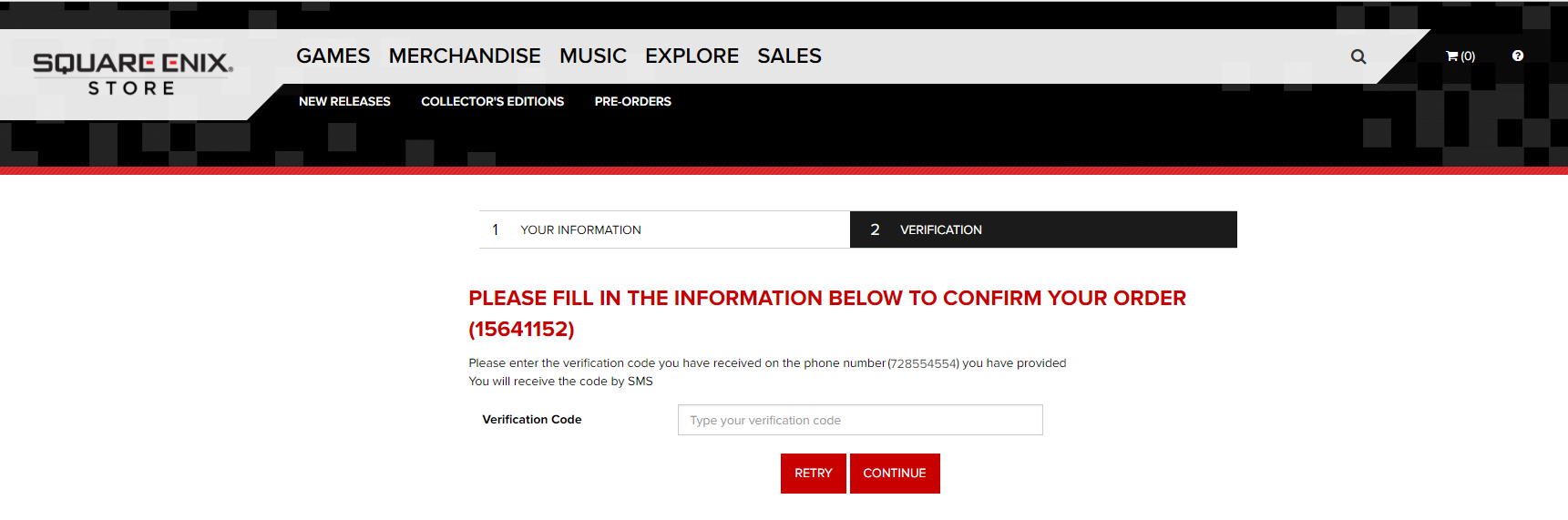Go to PRE-ORDERS page
This screenshot has height=520, width=1568.
[x=632, y=102]
